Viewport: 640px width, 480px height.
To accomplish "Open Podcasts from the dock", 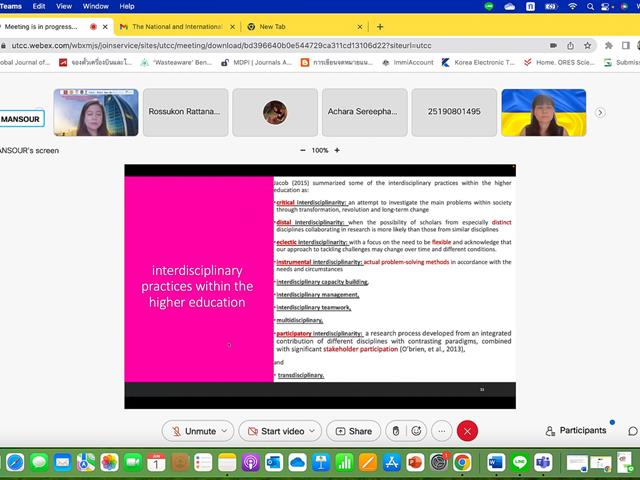I will pos(251,462).
